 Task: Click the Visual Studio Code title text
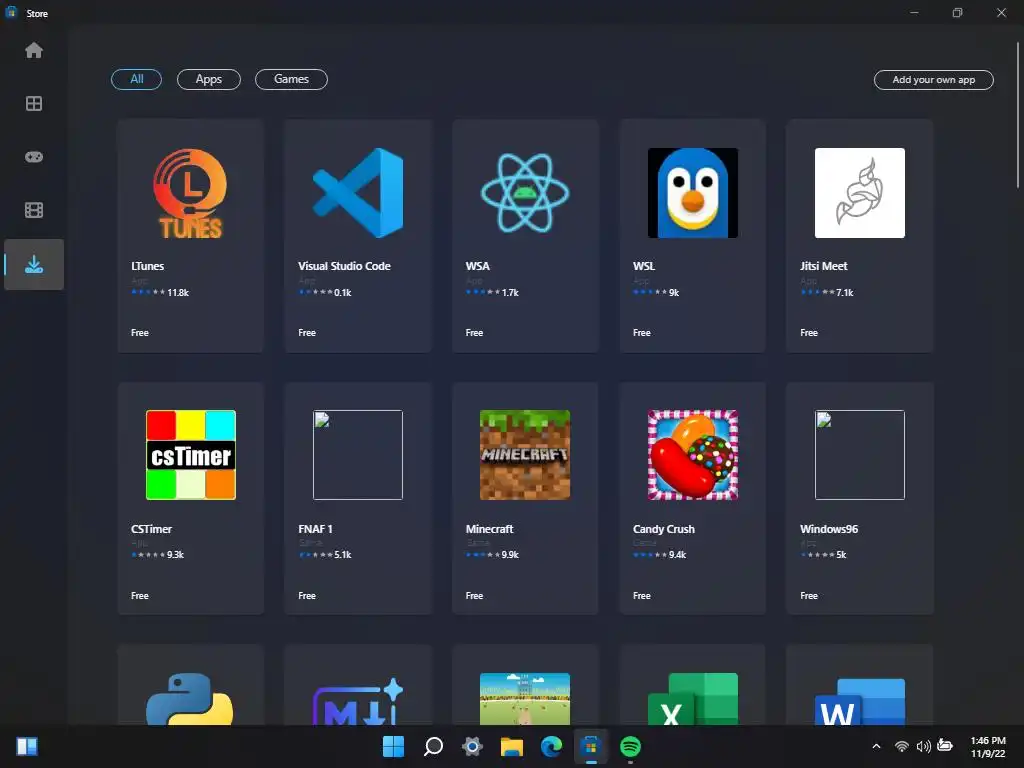pyautogui.click(x=344, y=266)
